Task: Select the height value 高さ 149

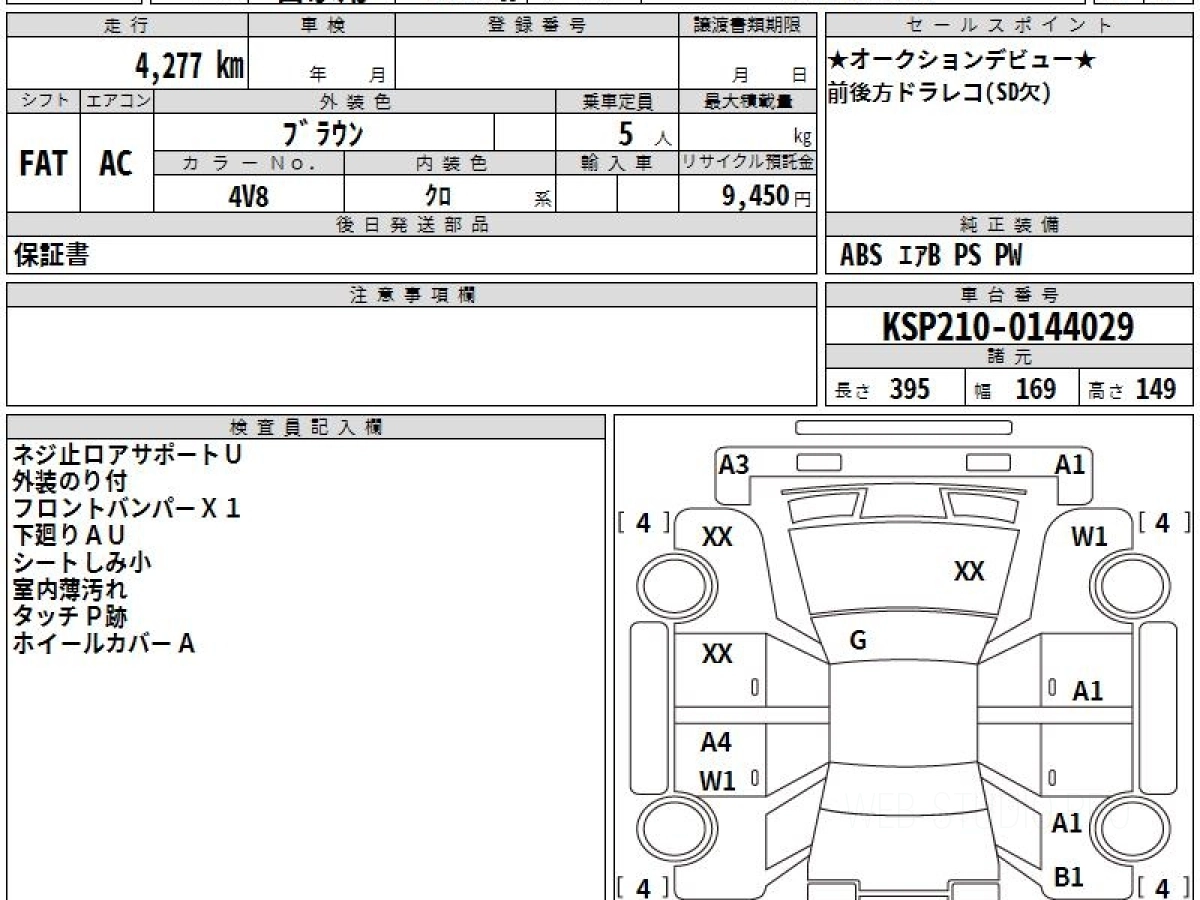Action: click(x=1134, y=390)
